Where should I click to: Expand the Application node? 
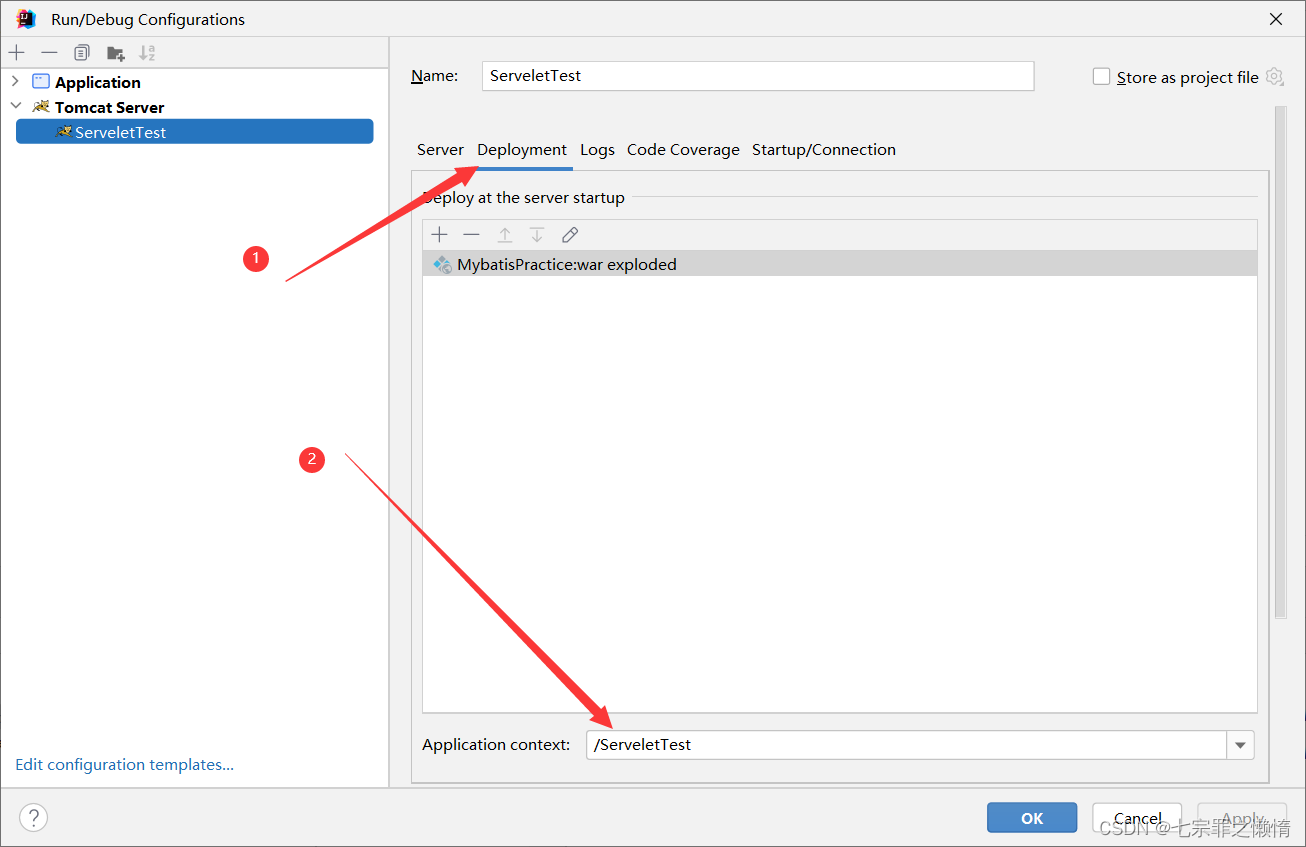(15, 81)
